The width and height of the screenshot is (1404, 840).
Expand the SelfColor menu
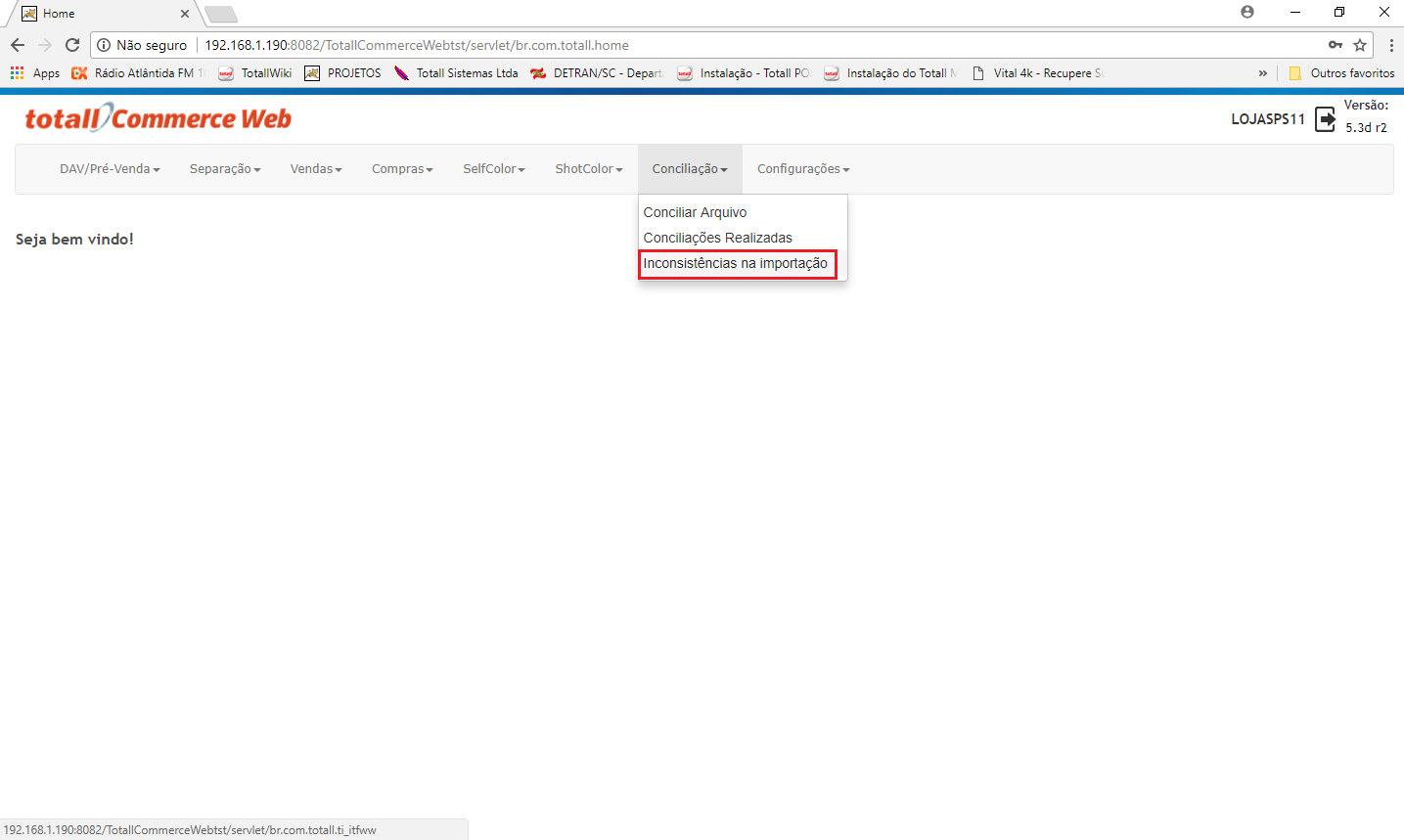click(494, 169)
